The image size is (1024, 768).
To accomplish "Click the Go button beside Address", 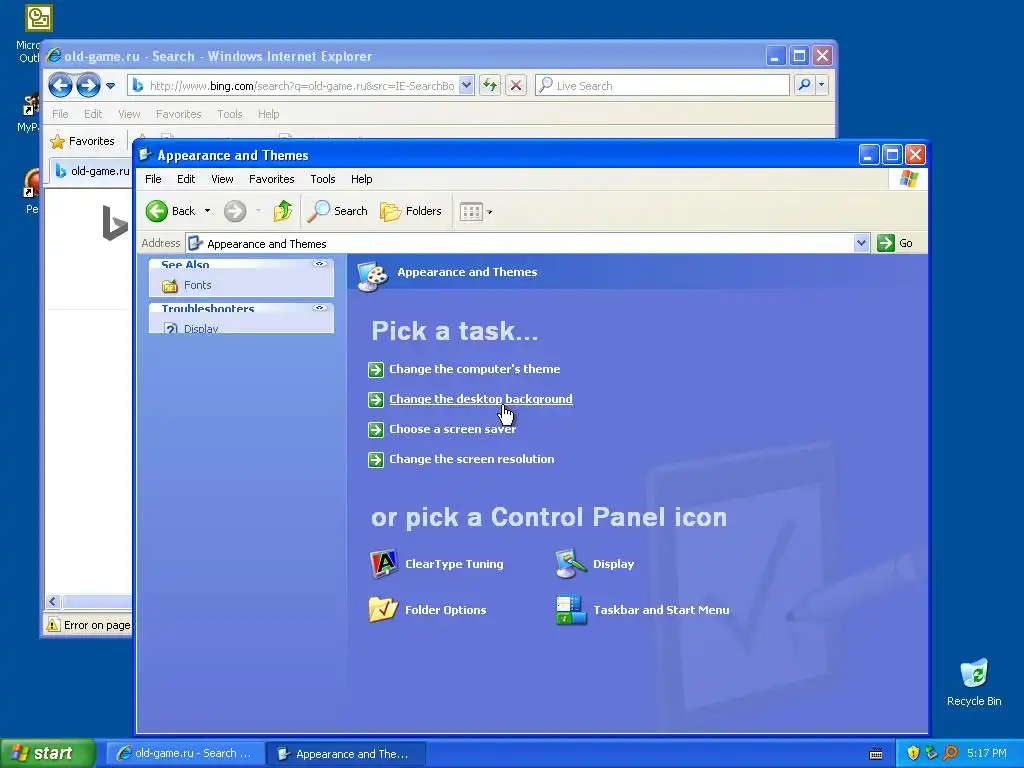I will coord(895,243).
